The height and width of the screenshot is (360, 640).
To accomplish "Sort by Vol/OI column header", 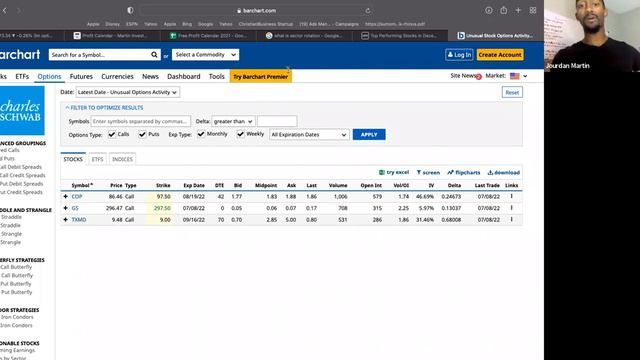I will pos(401,185).
